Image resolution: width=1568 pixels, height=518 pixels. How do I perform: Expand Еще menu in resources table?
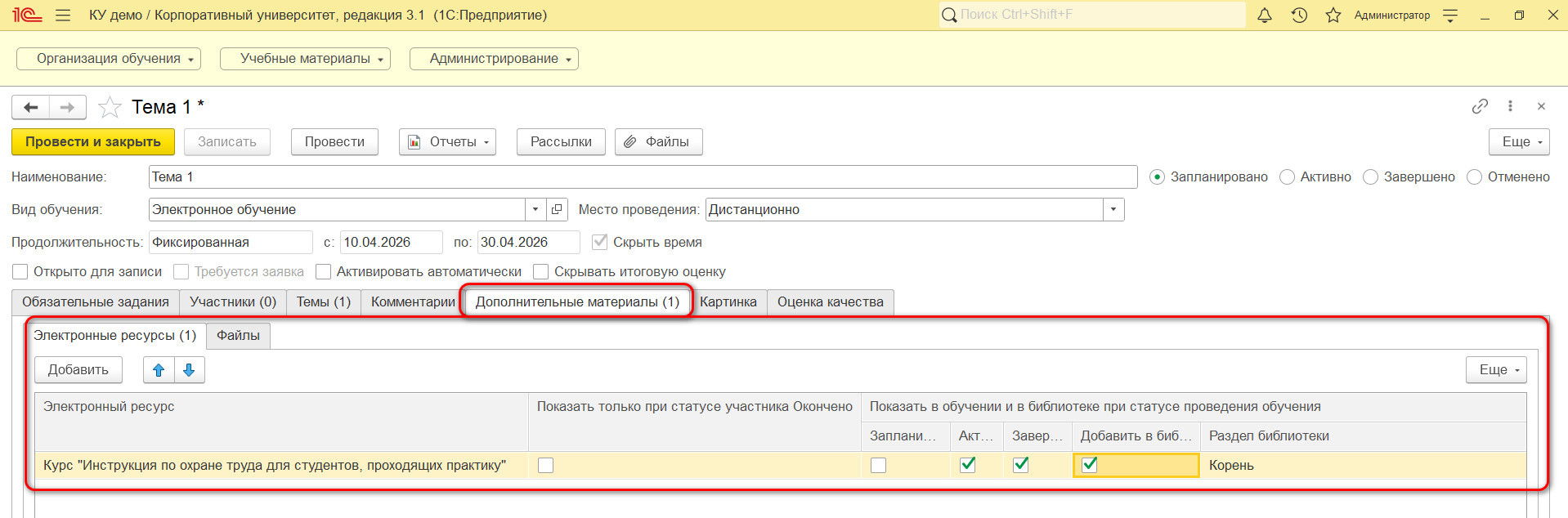(x=1496, y=370)
